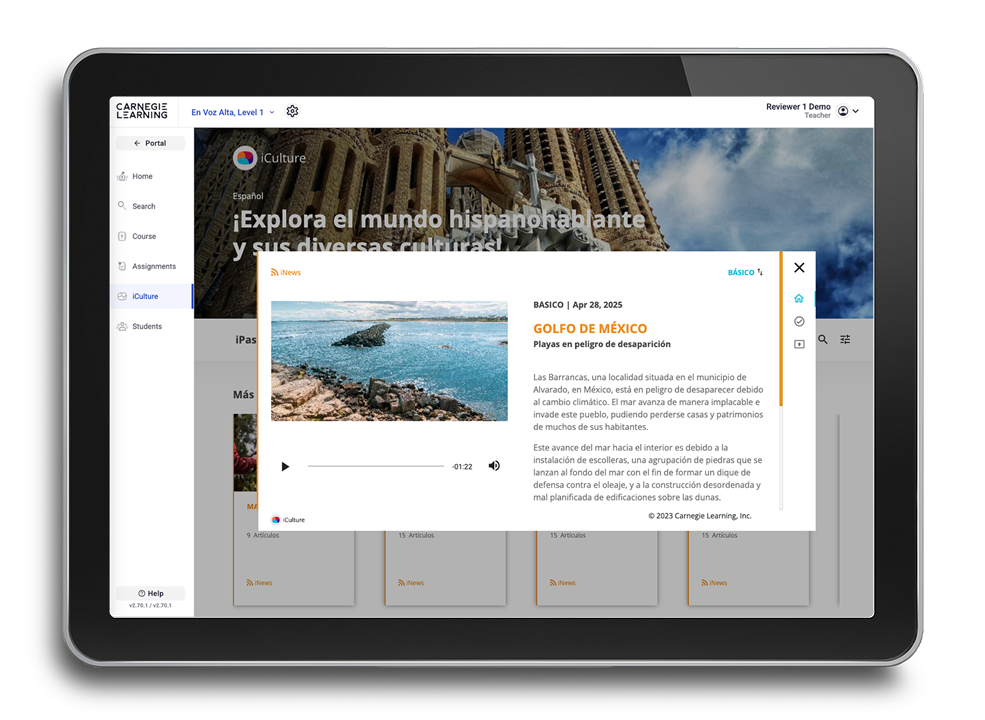Viewport: 985px width, 720px height.
Task: Expand the En Voz Alta, Level 1 course dropdown
Action: (x=232, y=112)
